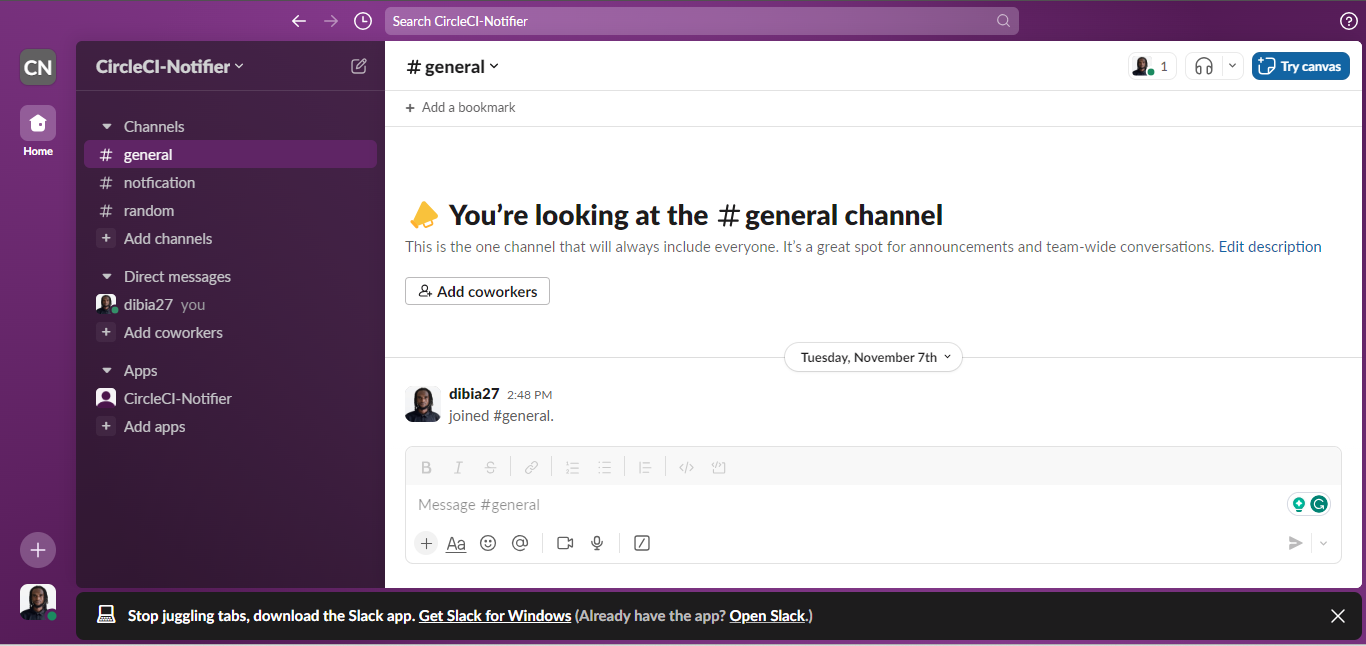The height and width of the screenshot is (646, 1366).
Task: Click the round plus button in the left rail
Action: pyautogui.click(x=38, y=550)
